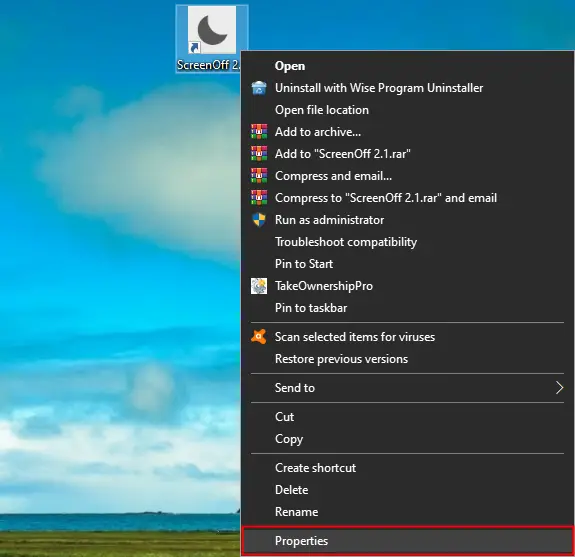Screen dimensions: 575x557
Task: Pin the shortcut to Start
Action: [407, 264]
